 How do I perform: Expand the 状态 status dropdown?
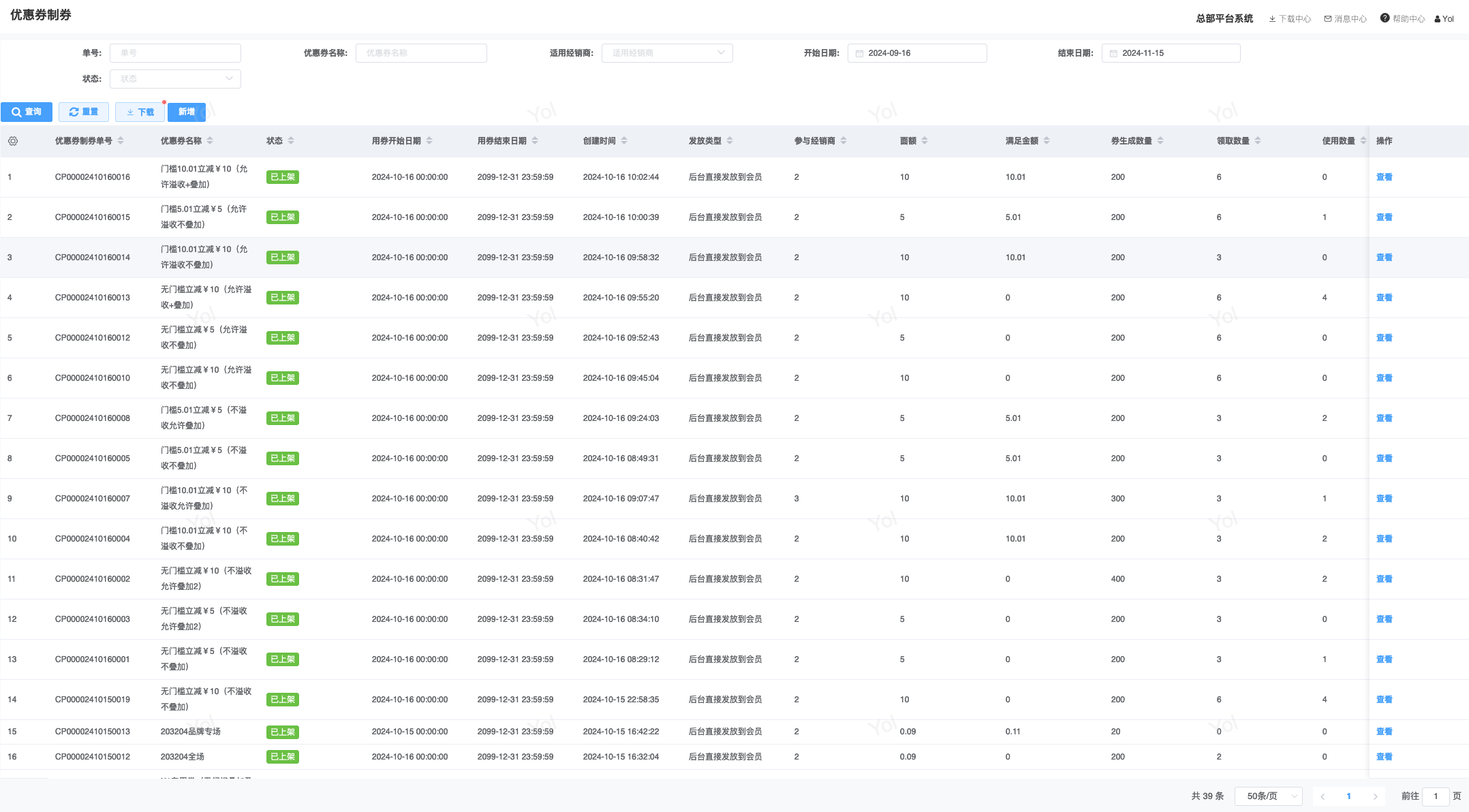(175, 79)
